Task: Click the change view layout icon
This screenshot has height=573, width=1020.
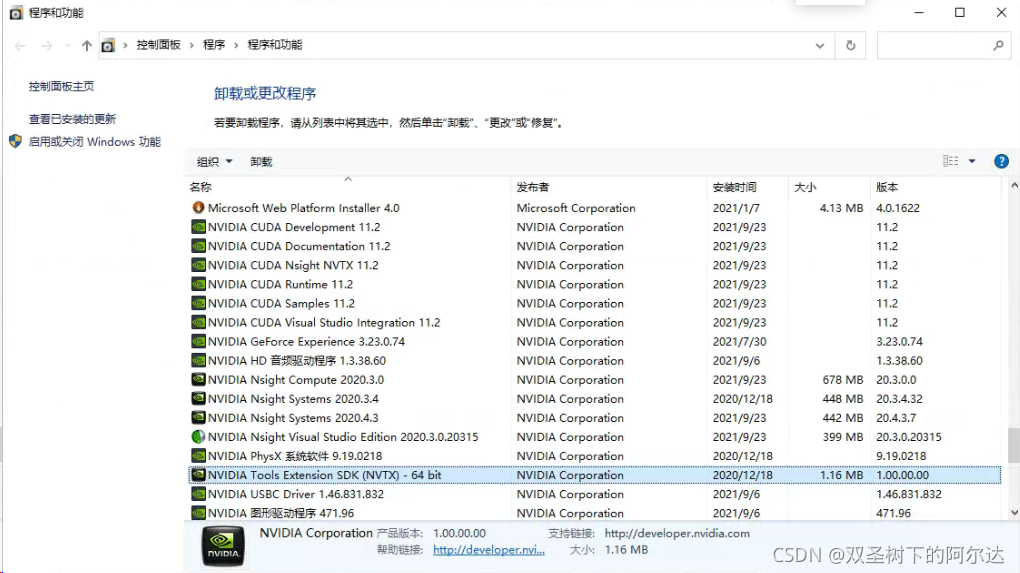Action: click(950, 161)
